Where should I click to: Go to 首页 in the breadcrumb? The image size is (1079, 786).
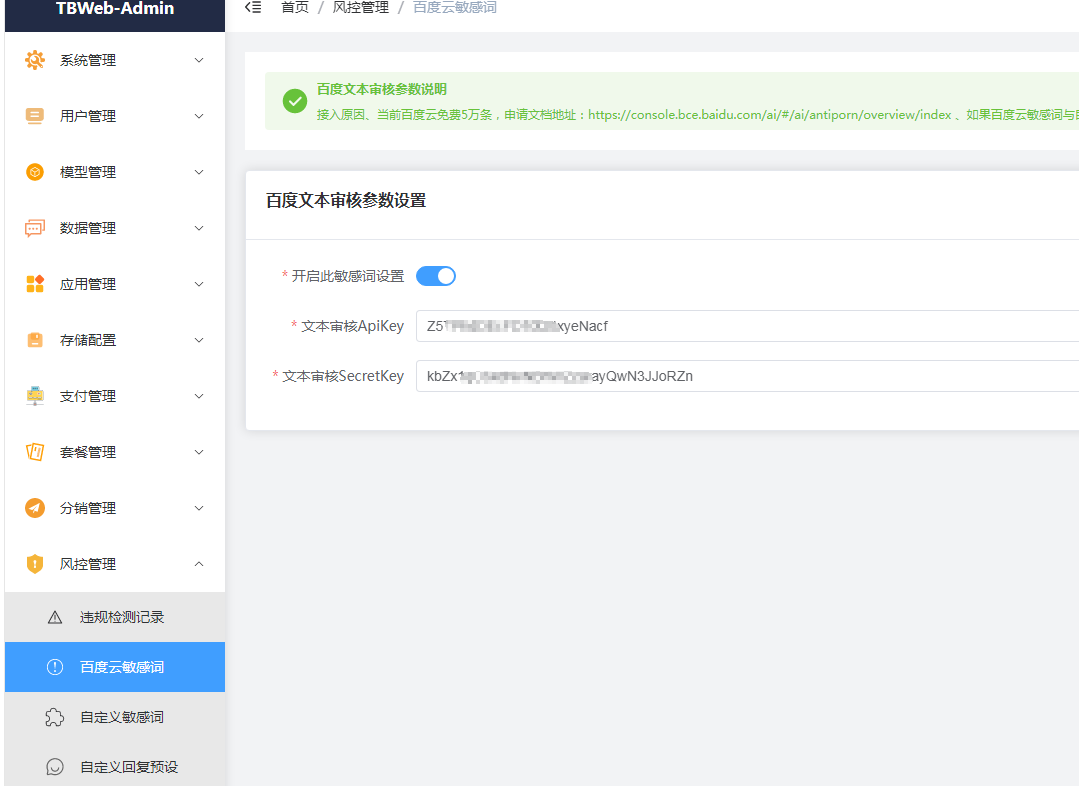coord(295,8)
